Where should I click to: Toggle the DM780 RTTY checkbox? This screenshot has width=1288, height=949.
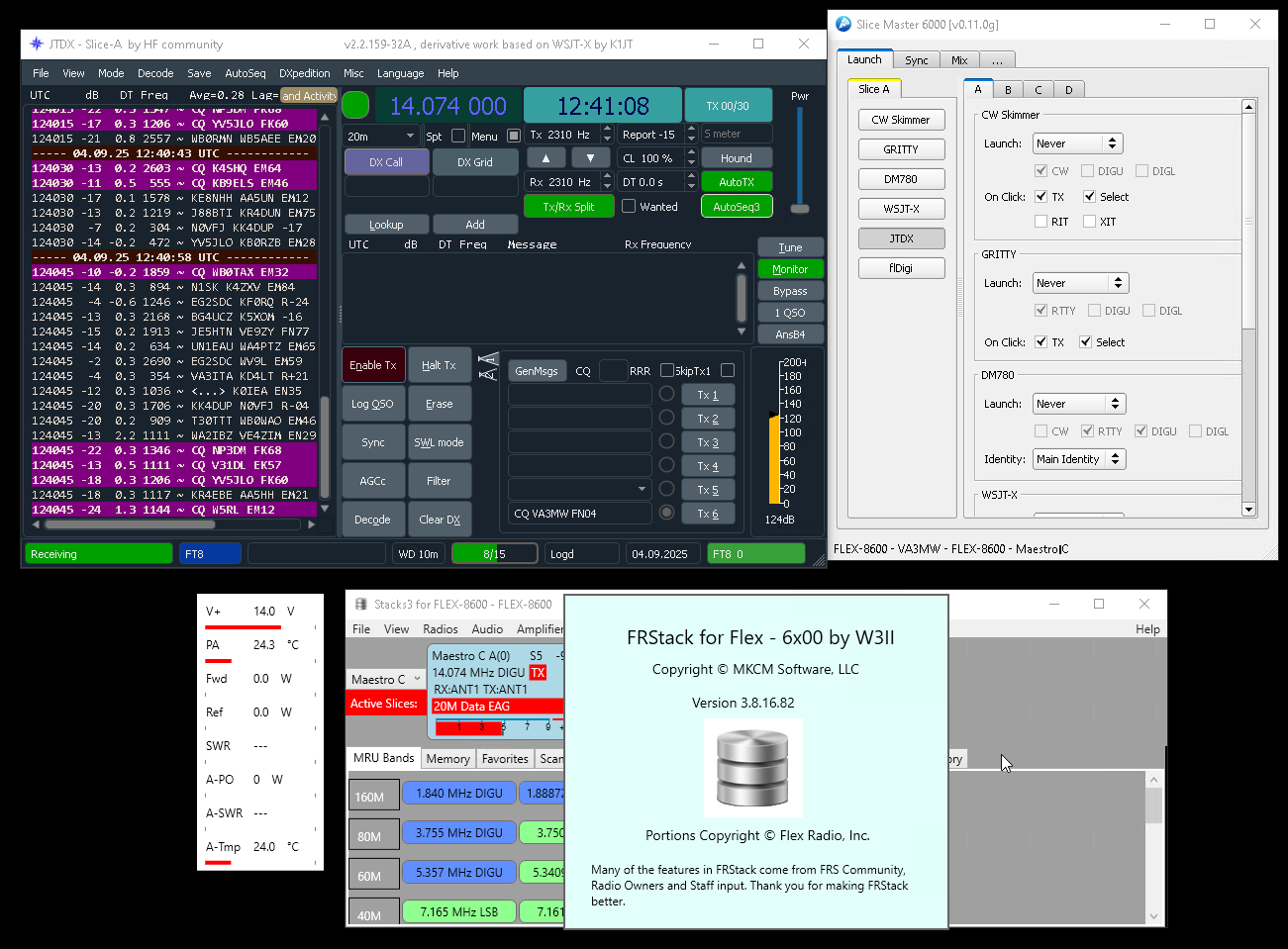[x=1087, y=431]
